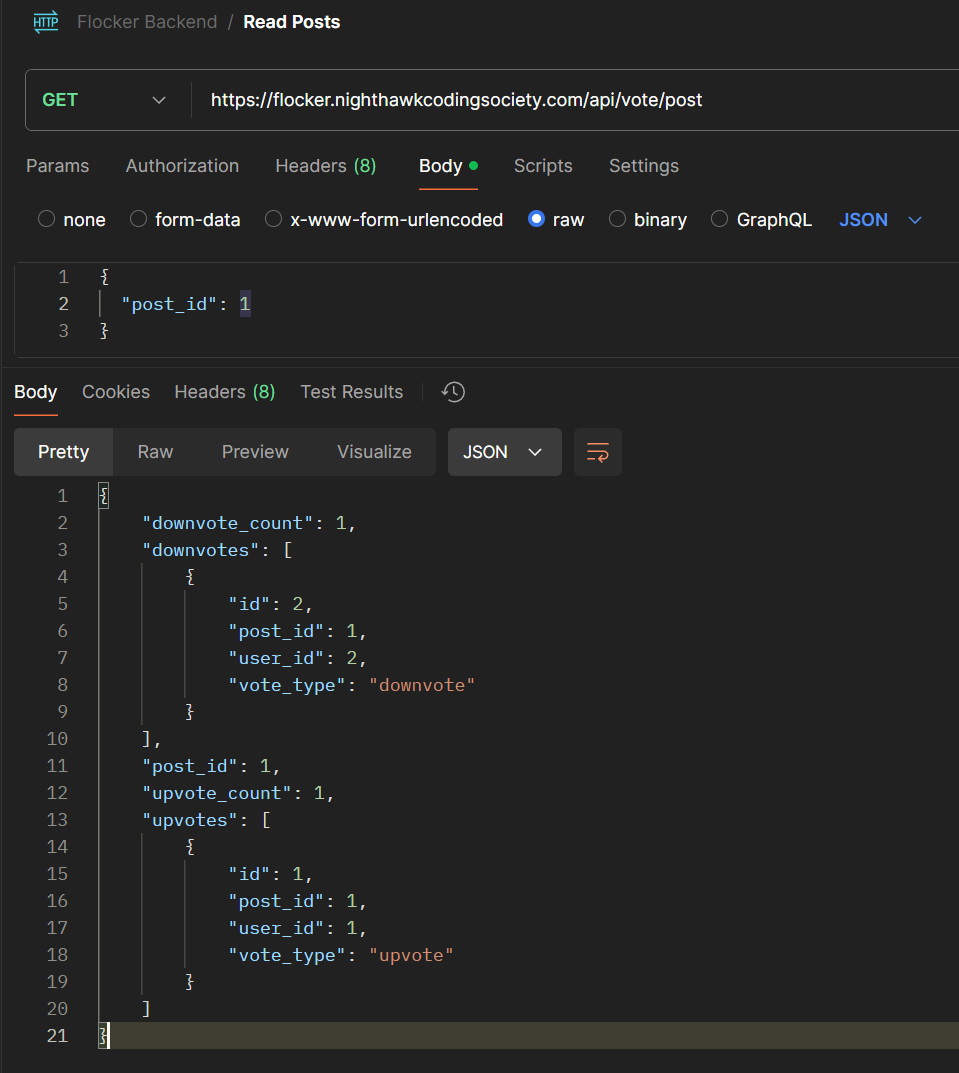Select the binary body radio button
This screenshot has width=959, height=1073.
(618, 220)
